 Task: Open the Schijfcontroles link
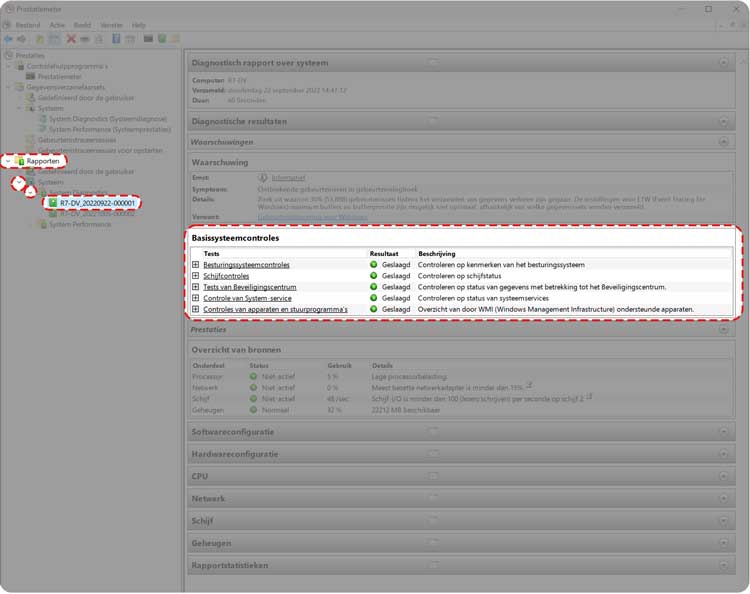coord(226,276)
